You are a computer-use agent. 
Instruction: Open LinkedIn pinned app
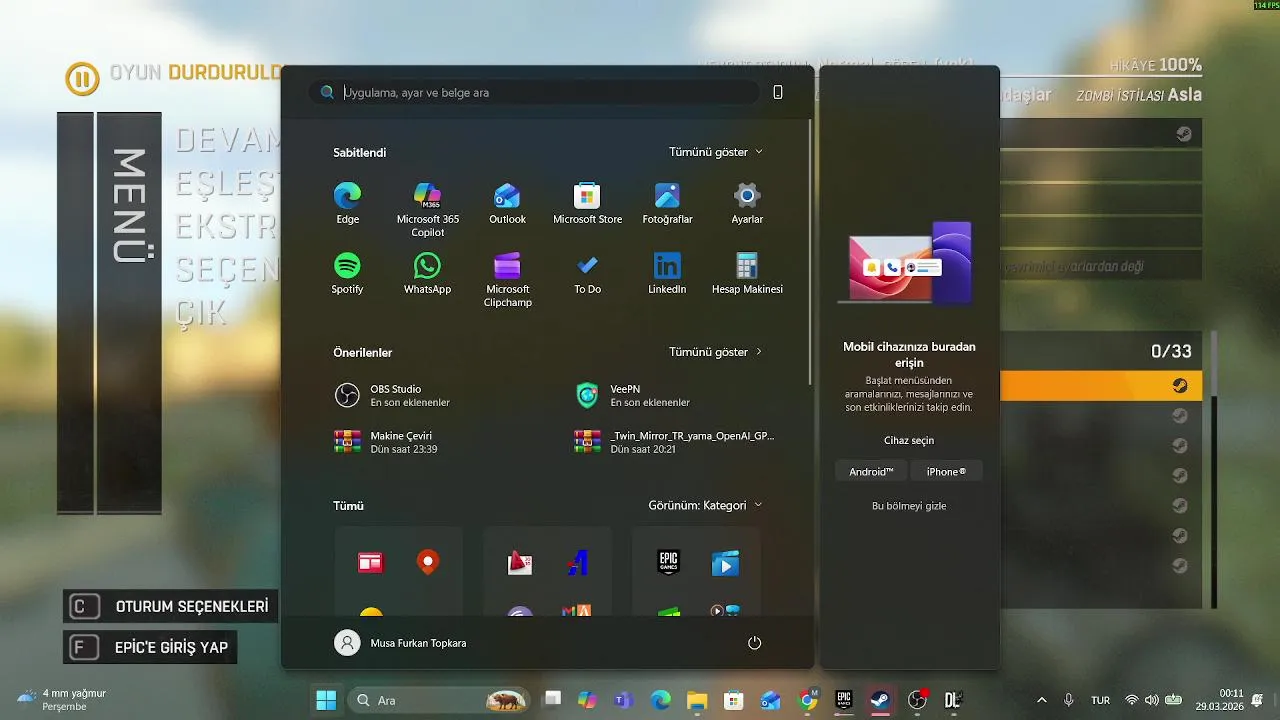pyautogui.click(x=667, y=273)
